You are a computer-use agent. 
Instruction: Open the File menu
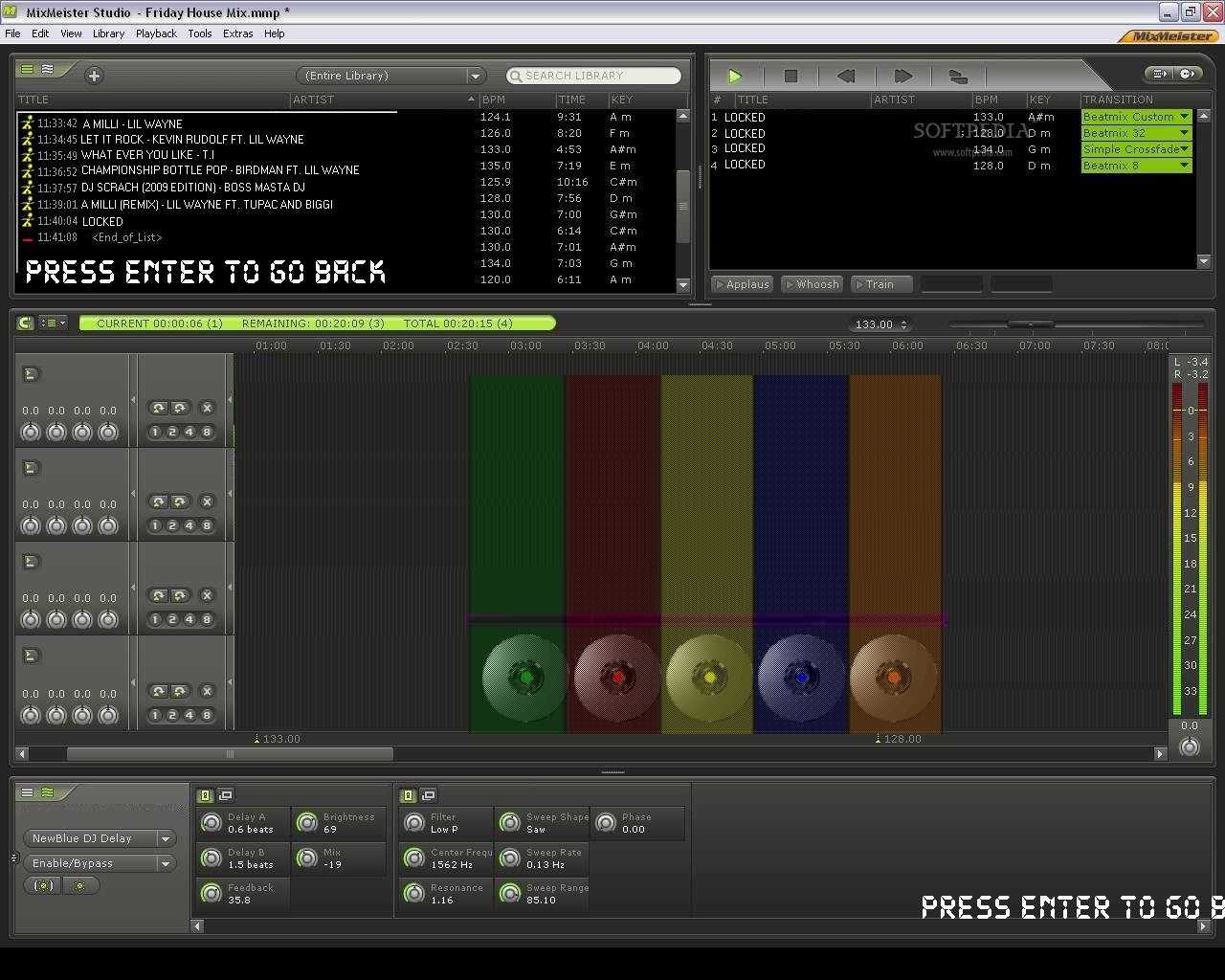click(x=12, y=33)
